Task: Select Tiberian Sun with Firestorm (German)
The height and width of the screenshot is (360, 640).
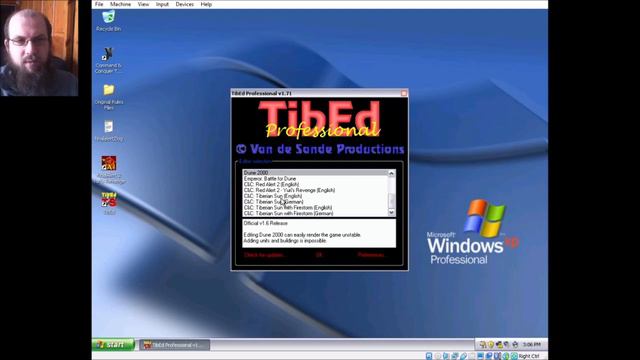Action: click(x=315, y=213)
